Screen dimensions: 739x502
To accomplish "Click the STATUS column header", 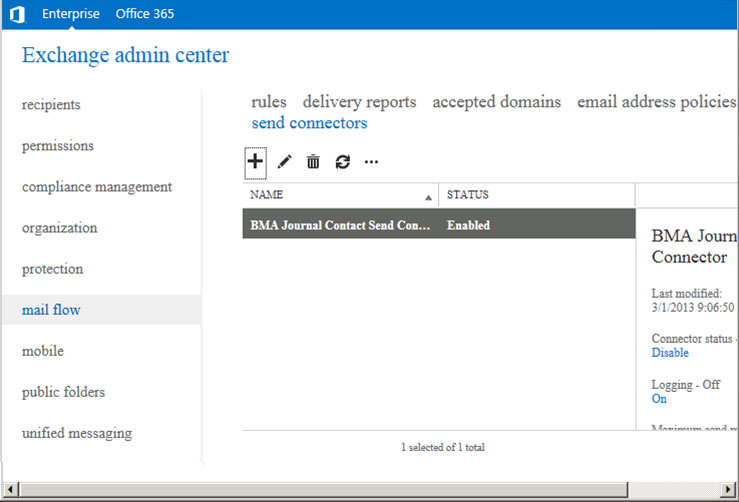I will click(537, 195).
